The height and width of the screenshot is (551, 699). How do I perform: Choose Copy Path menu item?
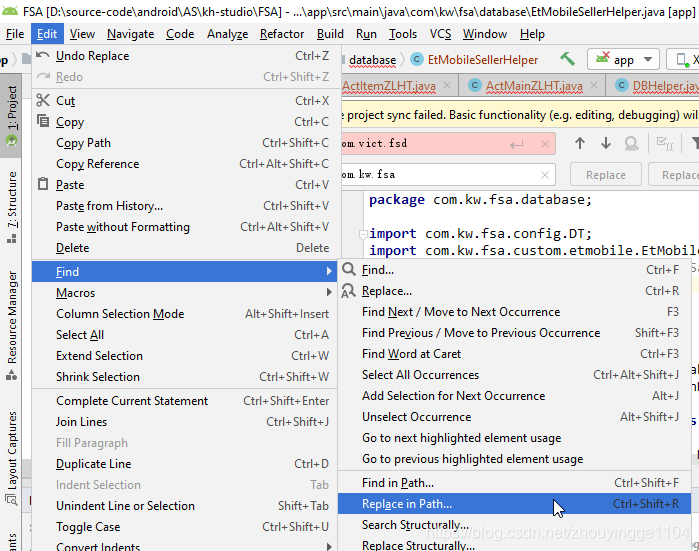[x=184, y=143]
